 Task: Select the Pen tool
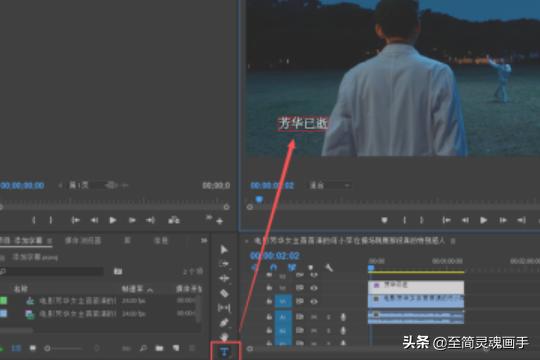pos(224,322)
